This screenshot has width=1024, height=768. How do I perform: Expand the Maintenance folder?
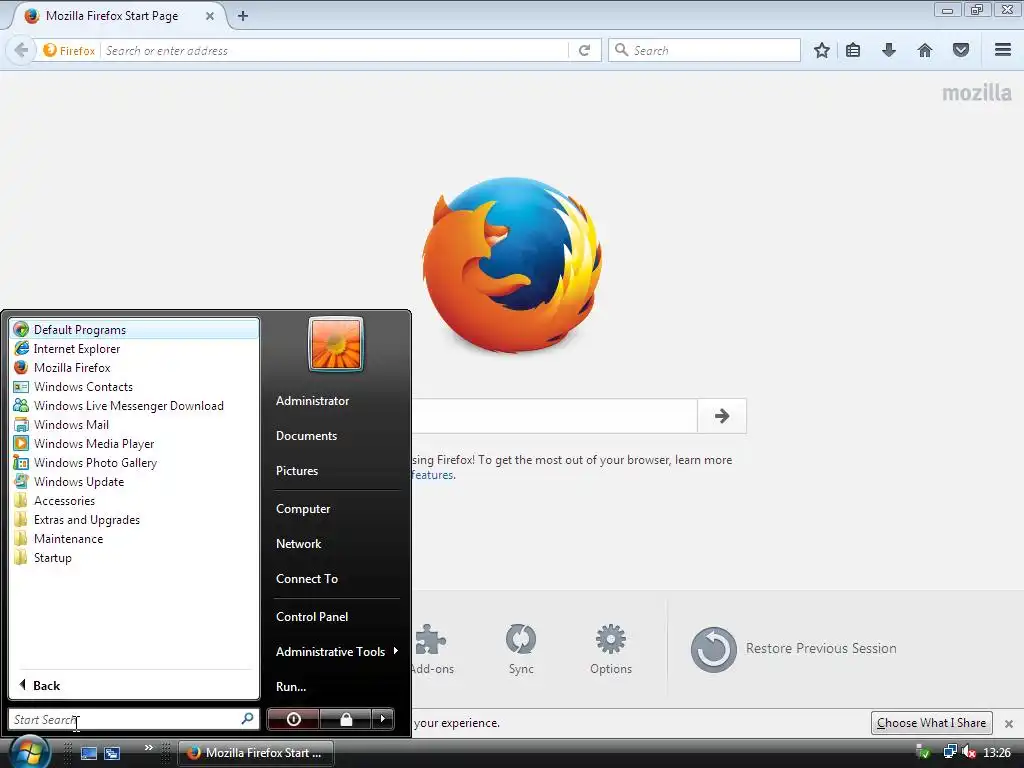[x=135, y=539]
